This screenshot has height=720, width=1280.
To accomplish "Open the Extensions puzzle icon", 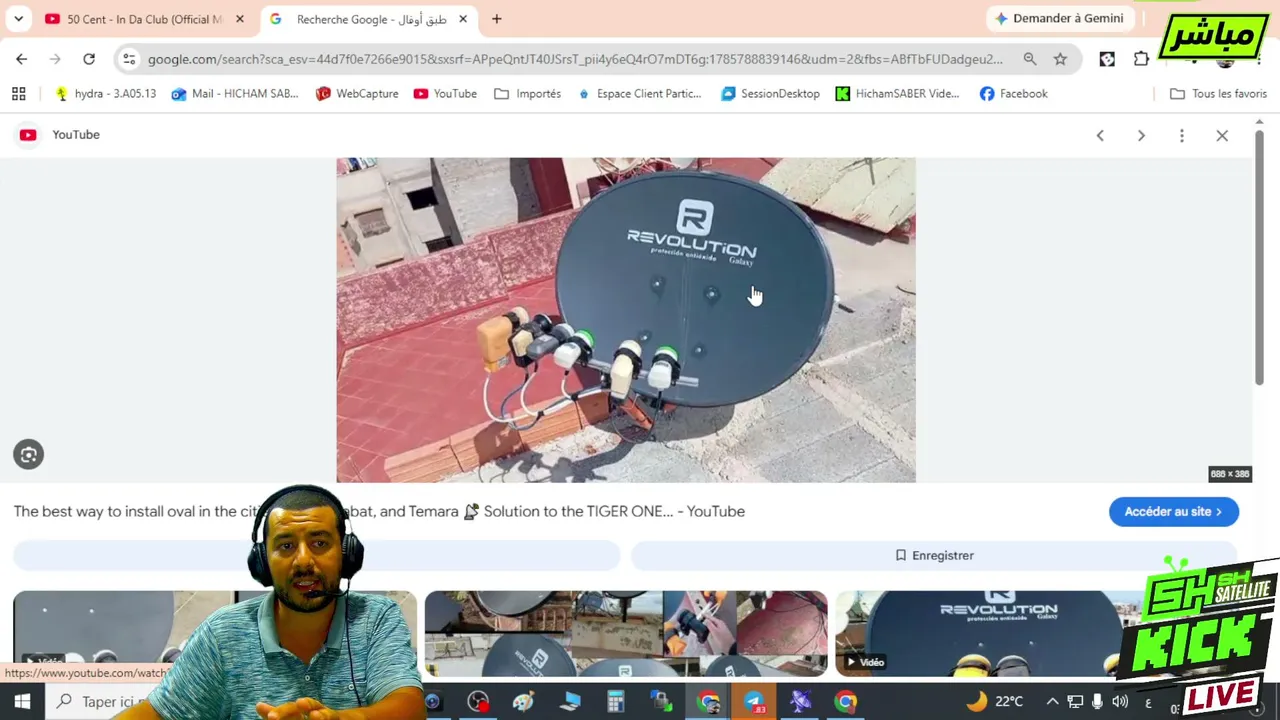I will click(1141, 59).
